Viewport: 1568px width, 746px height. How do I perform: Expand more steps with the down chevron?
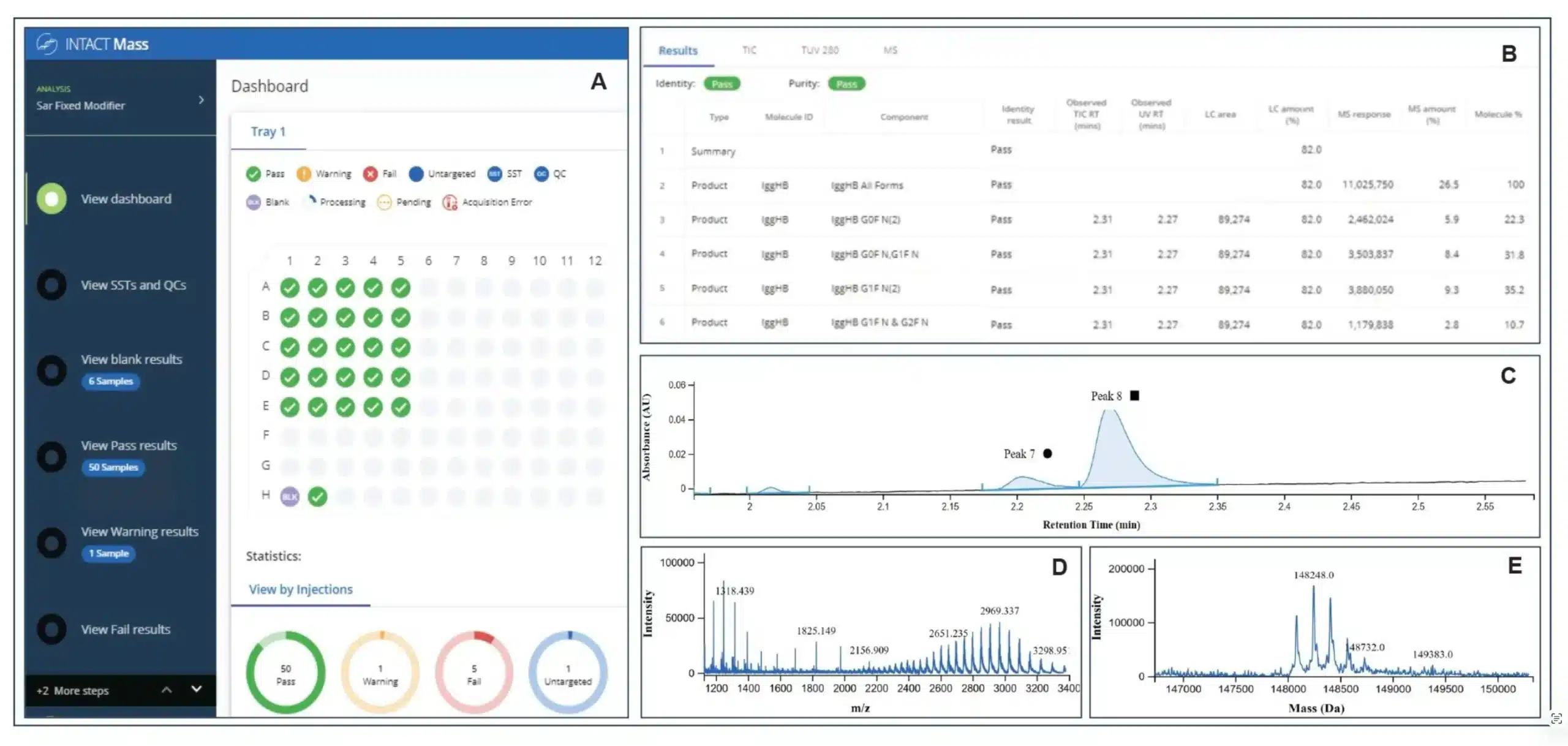coord(197,690)
